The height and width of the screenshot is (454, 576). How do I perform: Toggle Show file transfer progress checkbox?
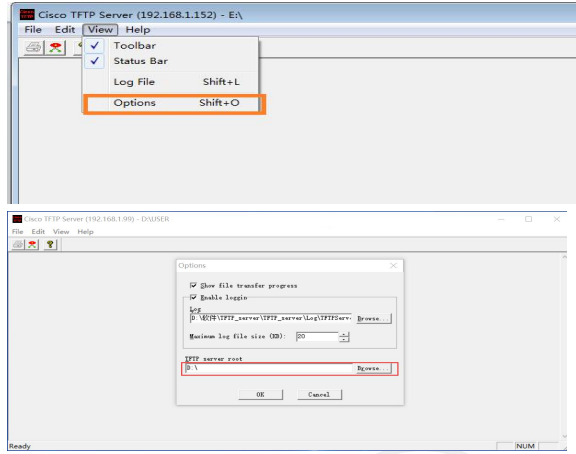(x=193, y=285)
